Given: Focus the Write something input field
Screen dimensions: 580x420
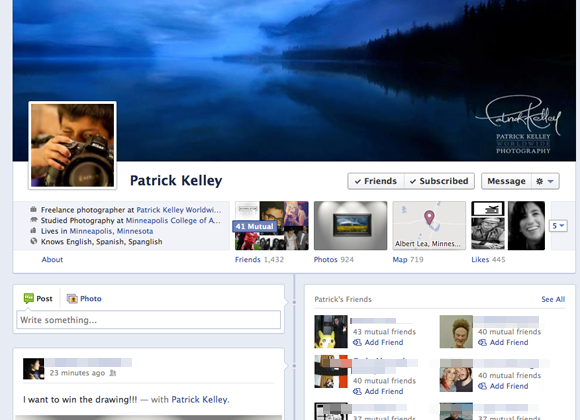Looking at the screenshot, I should [148, 320].
